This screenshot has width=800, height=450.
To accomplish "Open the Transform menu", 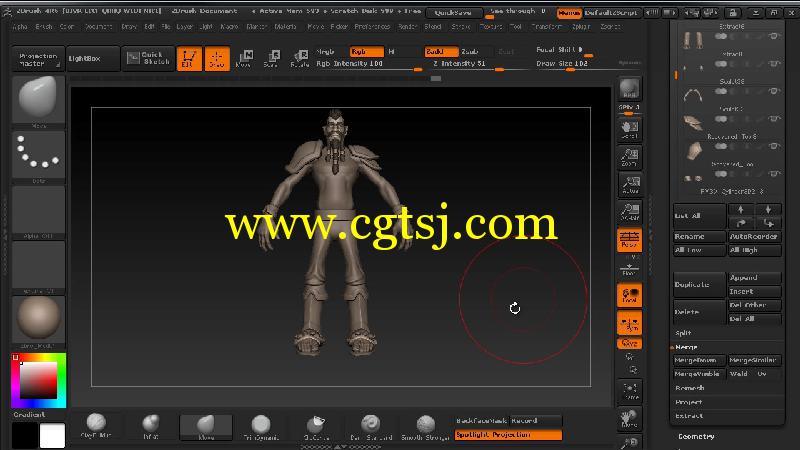I will tap(546, 27).
